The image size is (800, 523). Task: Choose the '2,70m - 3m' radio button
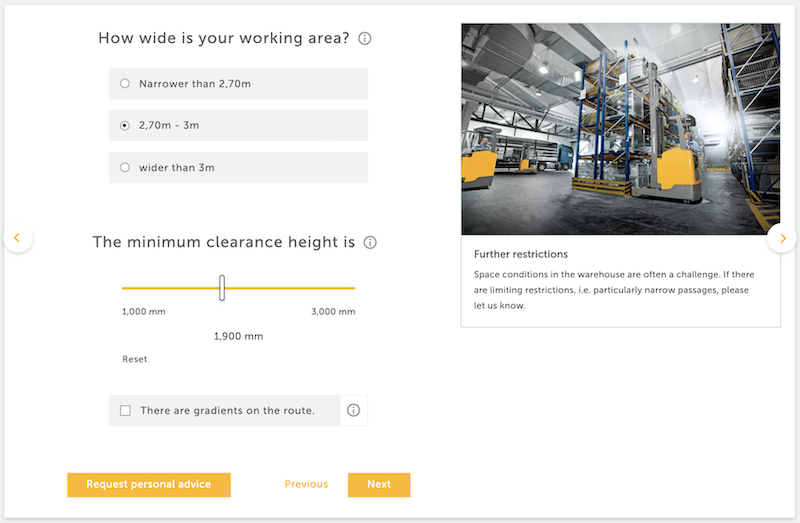[125, 126]
